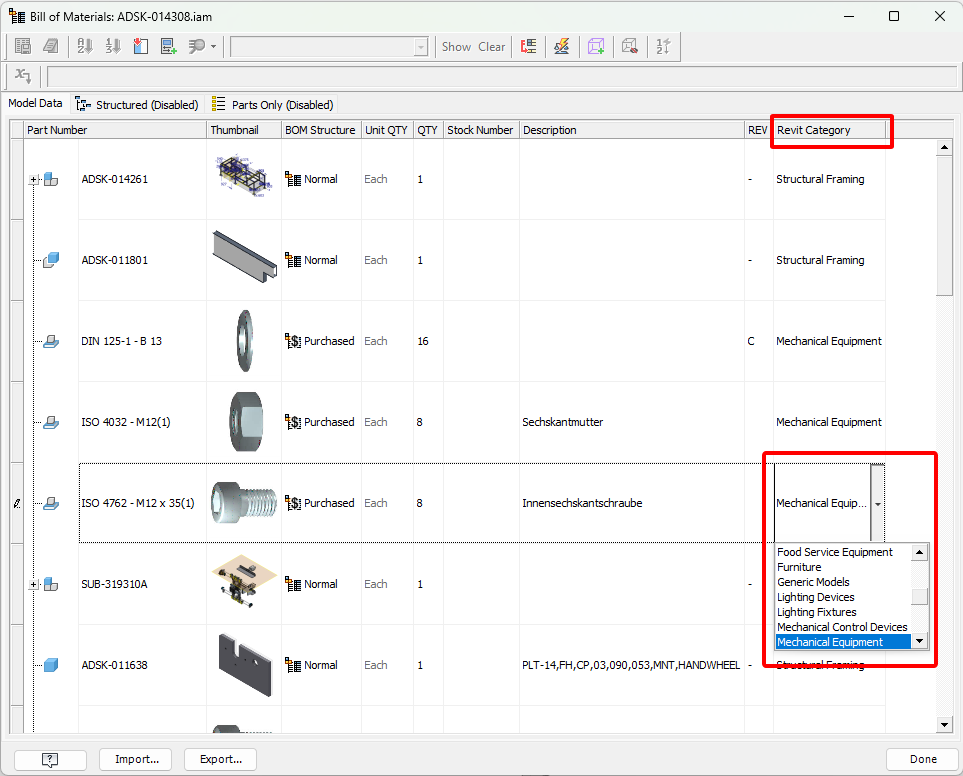Image resolution: width=963 pixels, height=776 pixels.
Task: Click the Description column header
Action: (x=632, y=130)
